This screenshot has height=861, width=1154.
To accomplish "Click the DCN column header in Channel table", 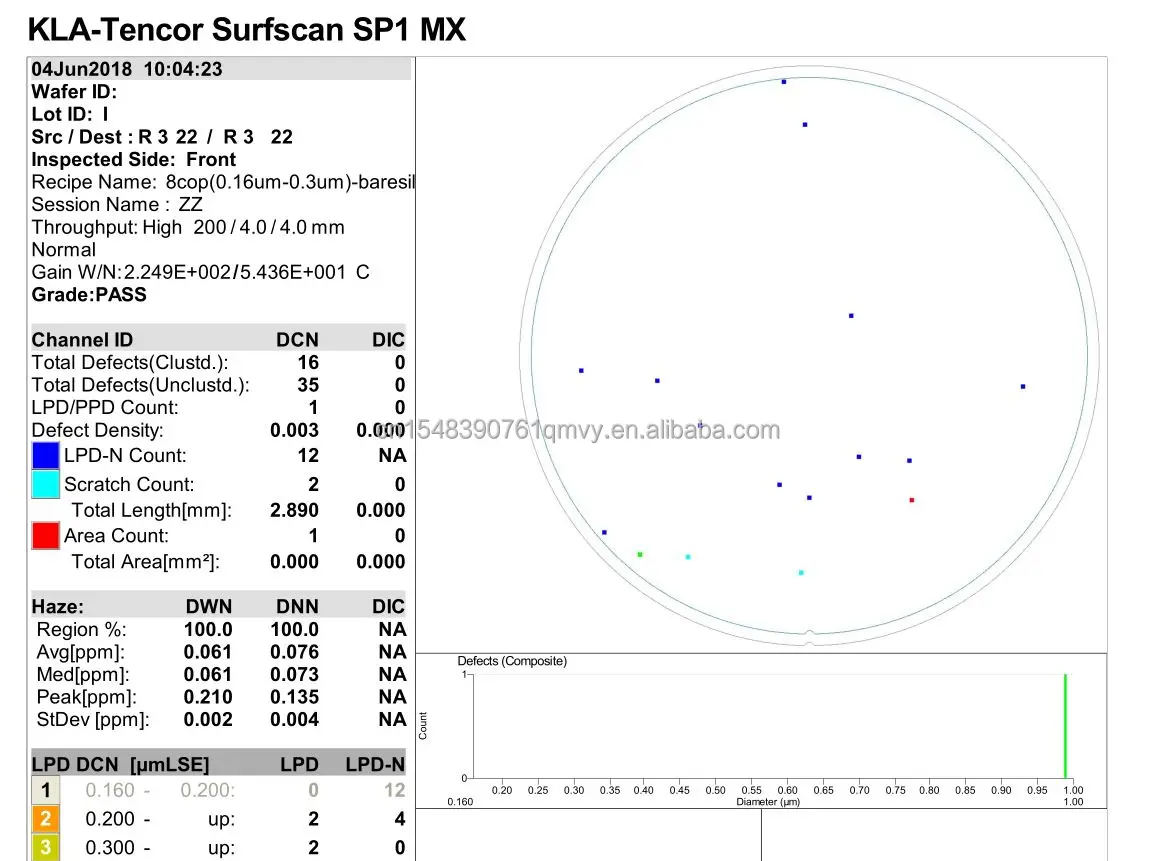I will click(x=297, y=339).
